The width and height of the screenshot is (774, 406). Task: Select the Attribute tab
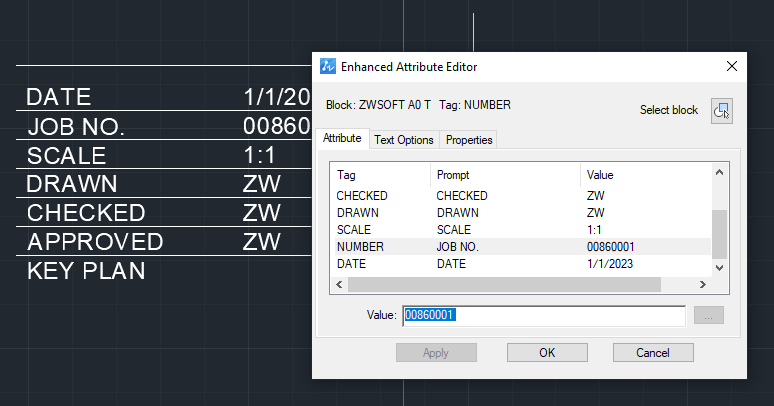click(342, 138)
